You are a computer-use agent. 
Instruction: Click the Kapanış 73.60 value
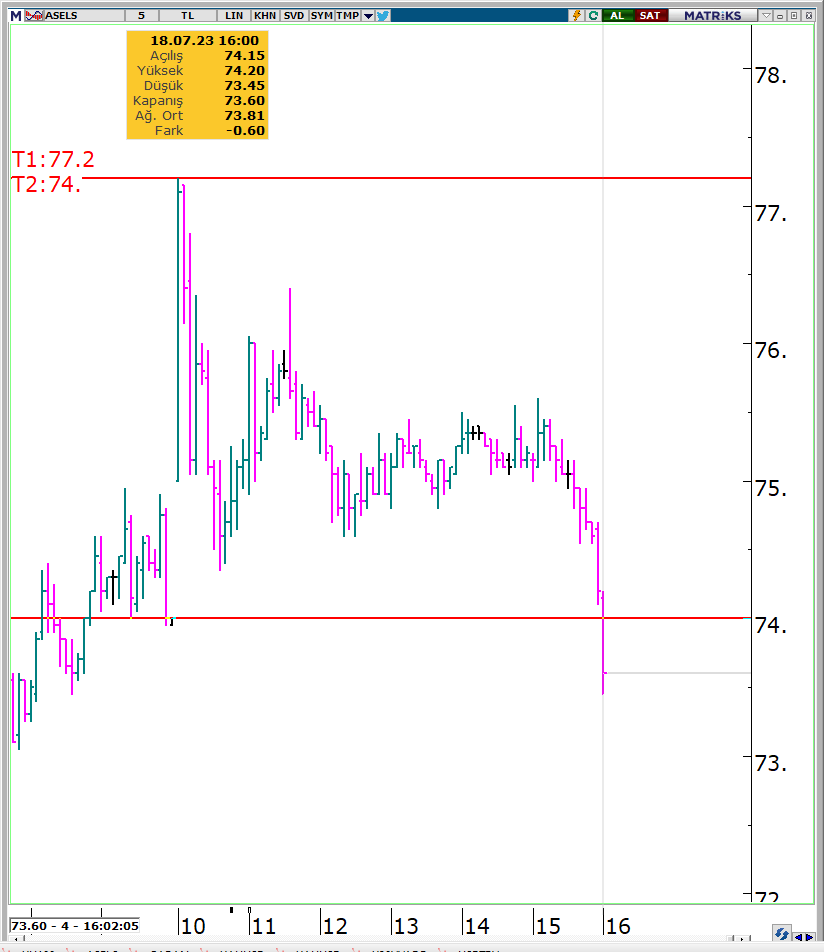point(245,101)
